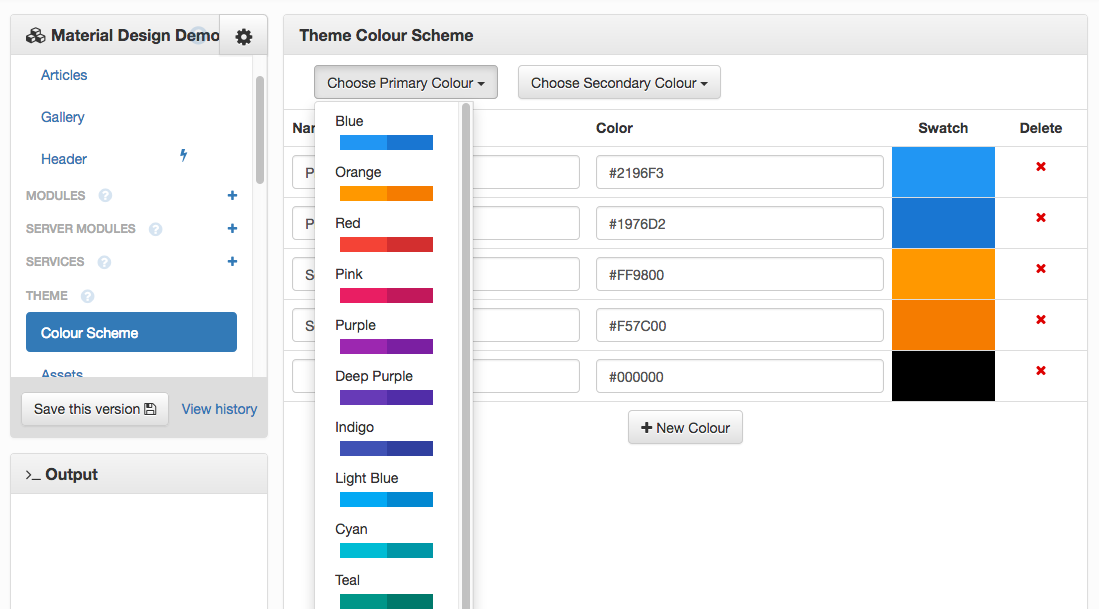Delete the #FF9800 colour row

tap(1040, 269)
